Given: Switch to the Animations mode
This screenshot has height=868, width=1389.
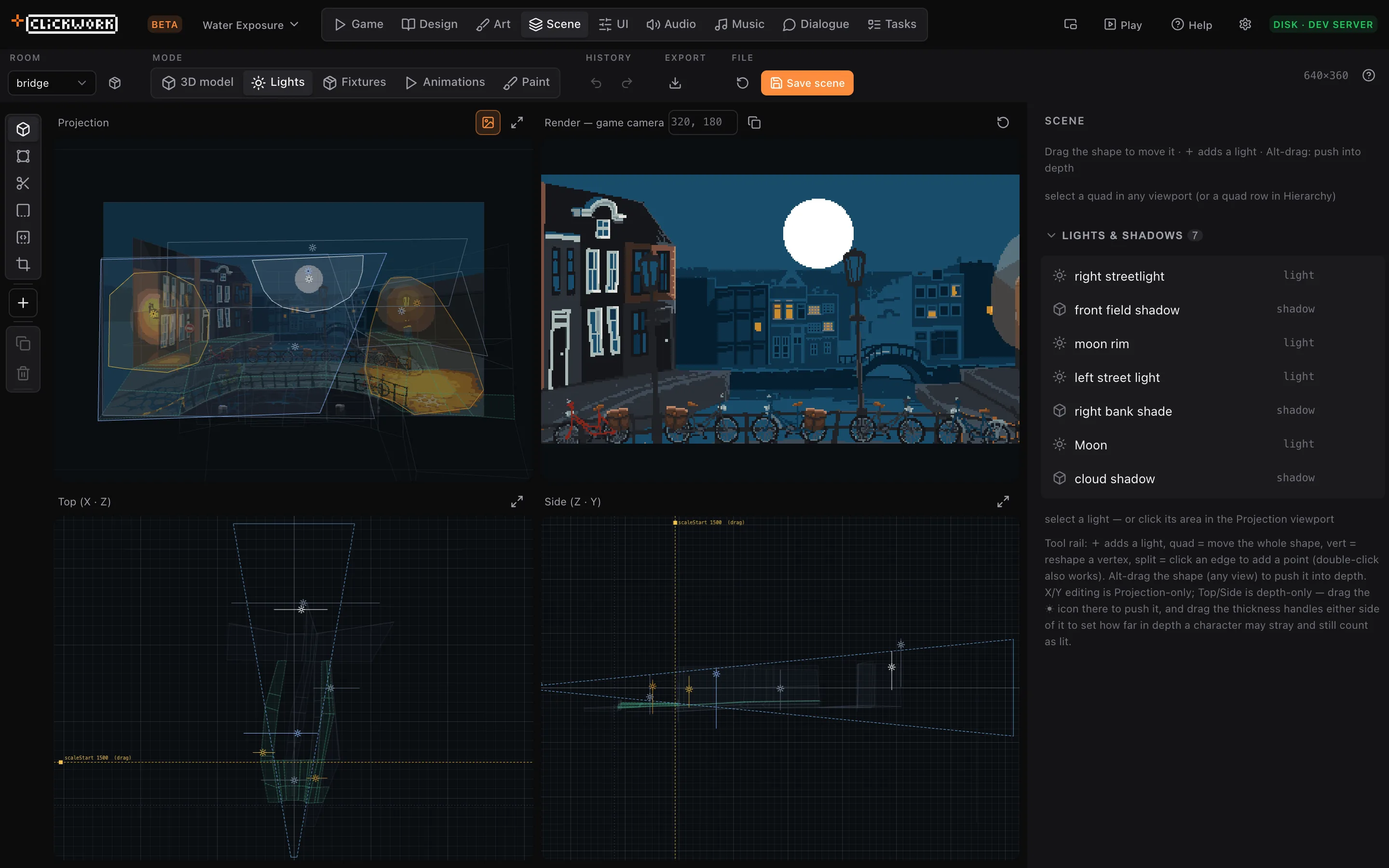Looking at the screenshot, I should (x=445, y=82).
